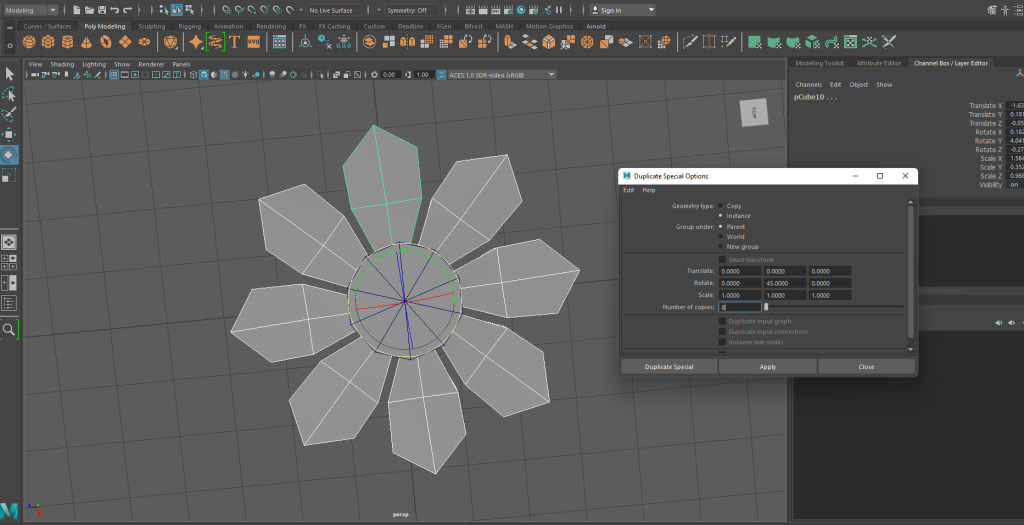Create a polygon torus from shelf
Image resolution: width=1024 pixels, height=525 pixels.
[106, 42]
